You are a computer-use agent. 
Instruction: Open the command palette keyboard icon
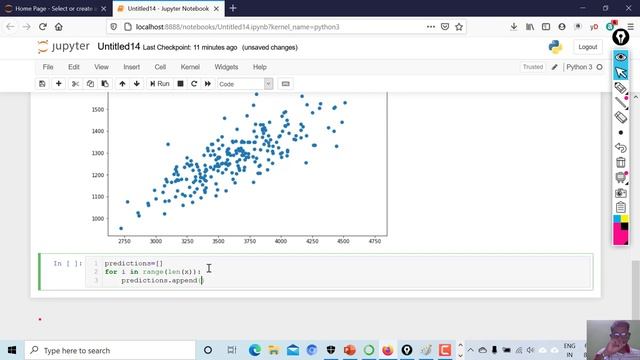point(285,84)
